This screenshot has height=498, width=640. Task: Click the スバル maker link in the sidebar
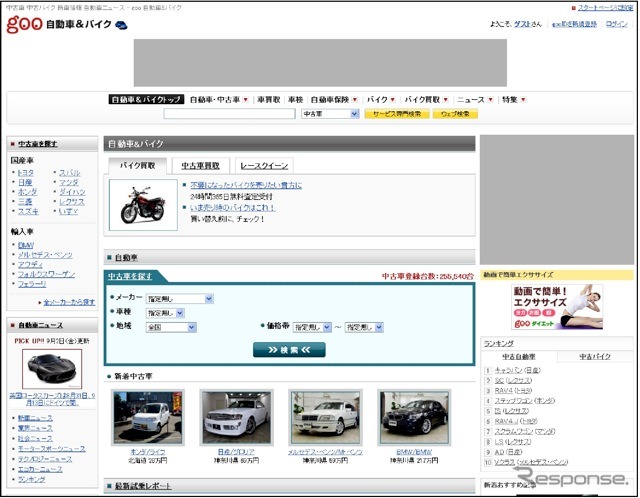click(x=70, y=173)
